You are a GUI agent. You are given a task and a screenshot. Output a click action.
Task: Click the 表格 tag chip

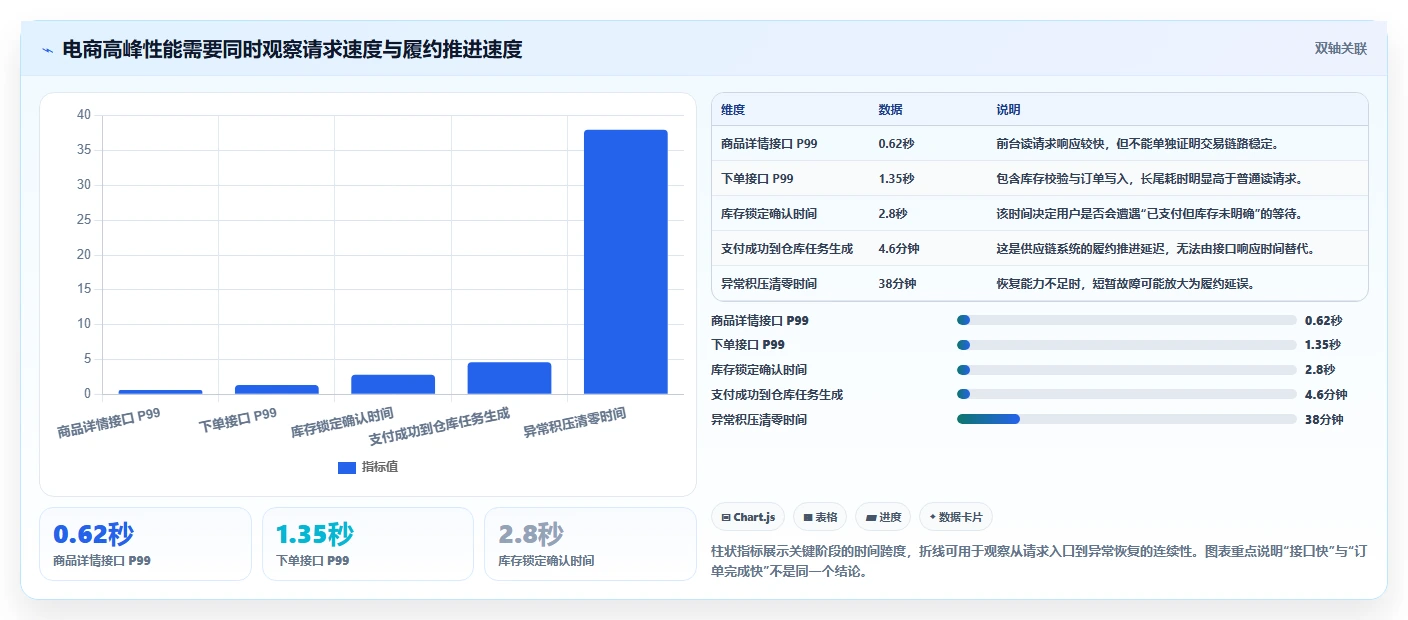pyautogui.click(x=820, y=517)
